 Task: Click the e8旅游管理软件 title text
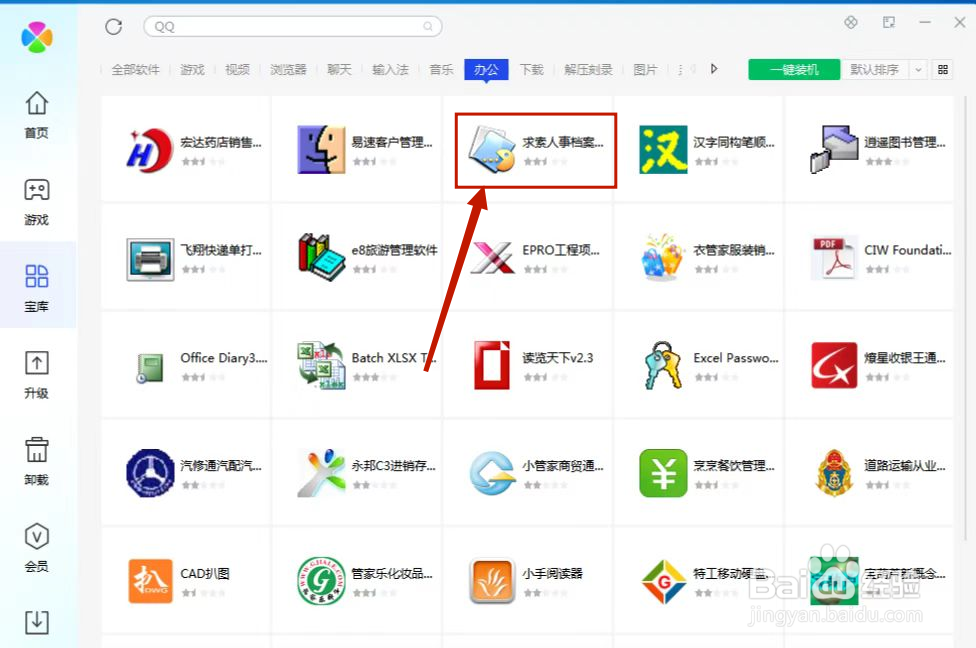click(x=395, y=250)
